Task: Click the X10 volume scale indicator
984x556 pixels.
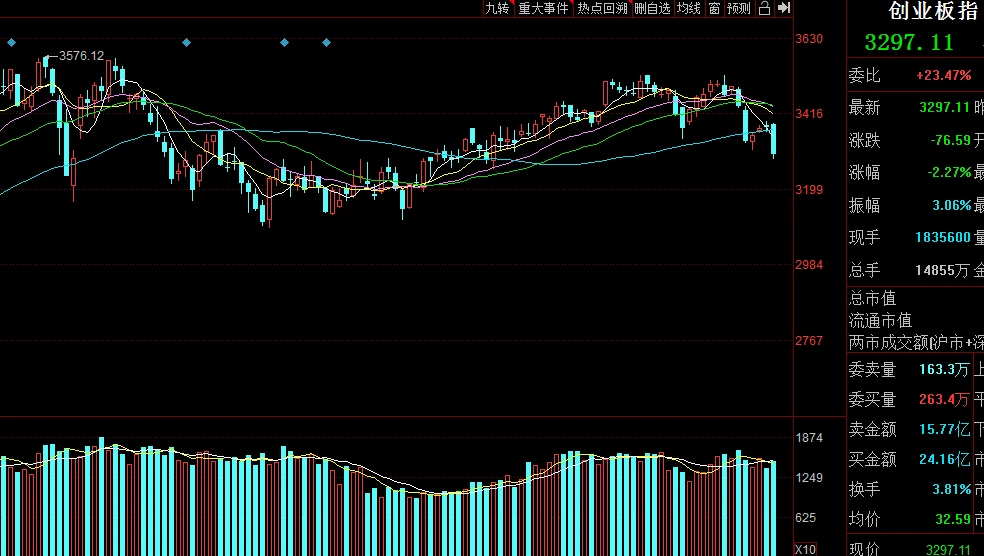Action: tap(805, 549)
